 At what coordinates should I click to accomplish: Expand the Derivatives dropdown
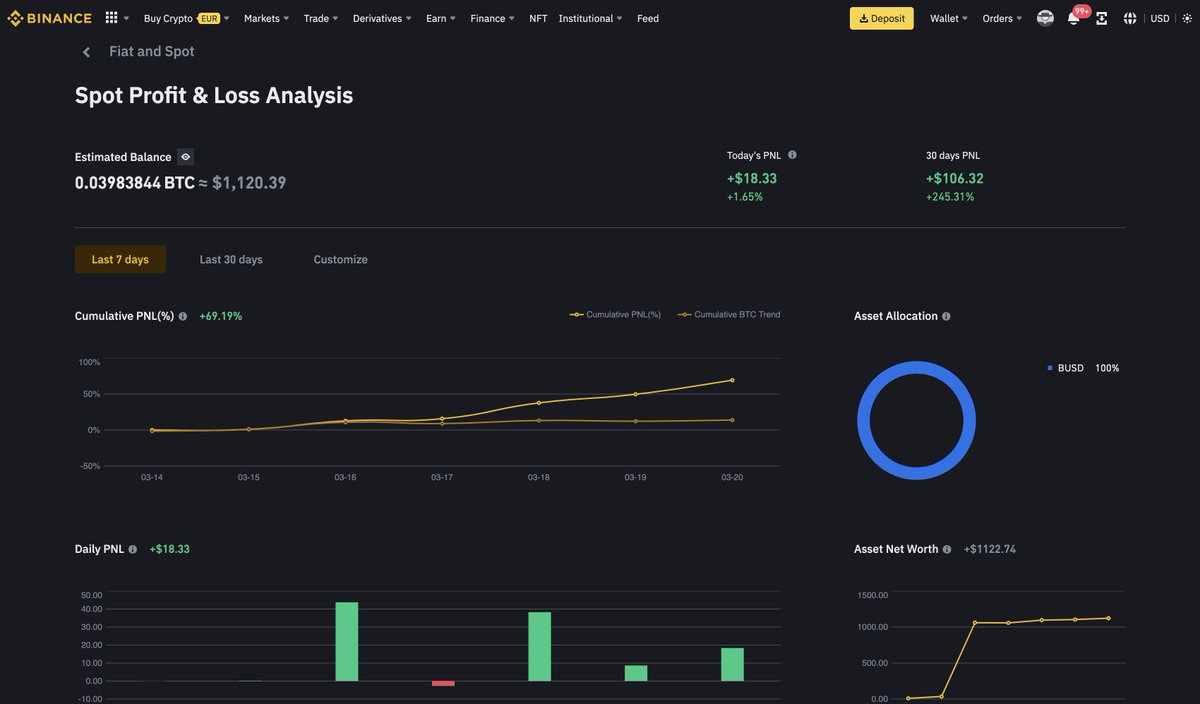click(382, 18)
